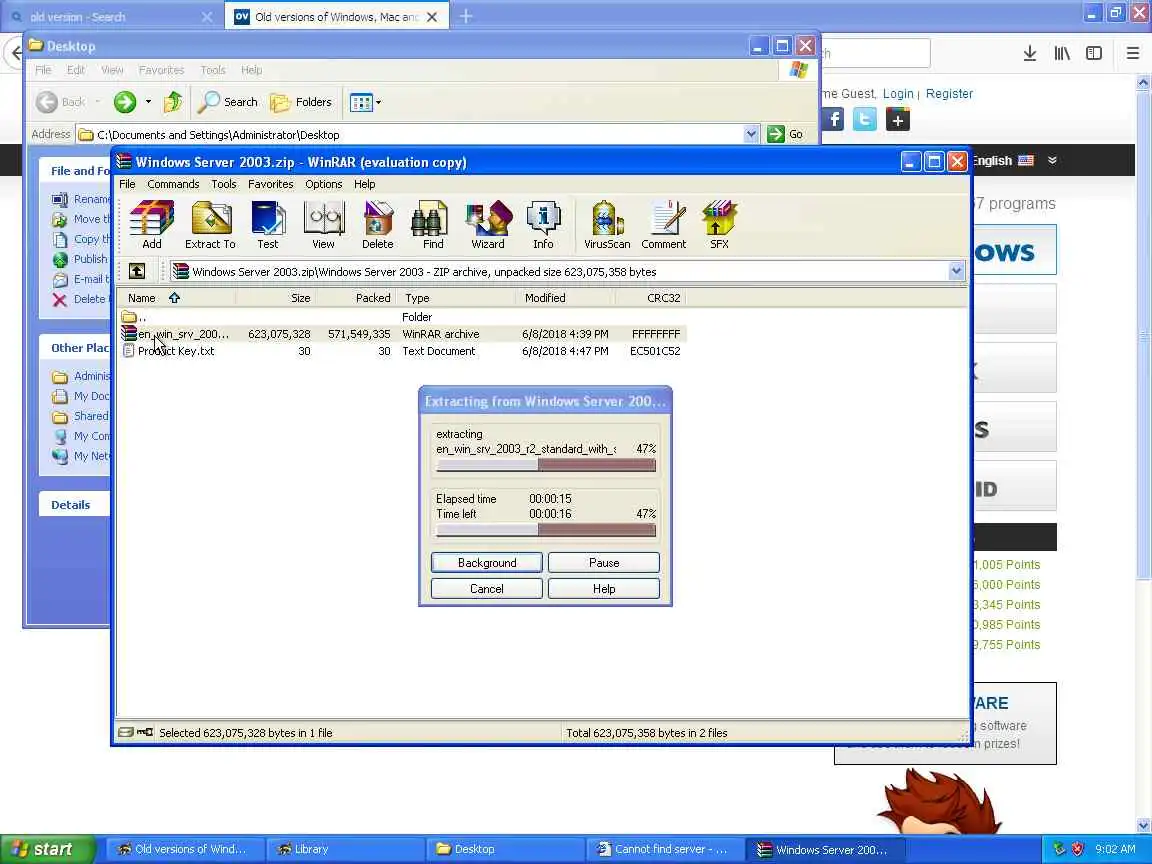Click the Extract To toolbar icon
Screen dimensions: 1152x864
coord(210,225)
